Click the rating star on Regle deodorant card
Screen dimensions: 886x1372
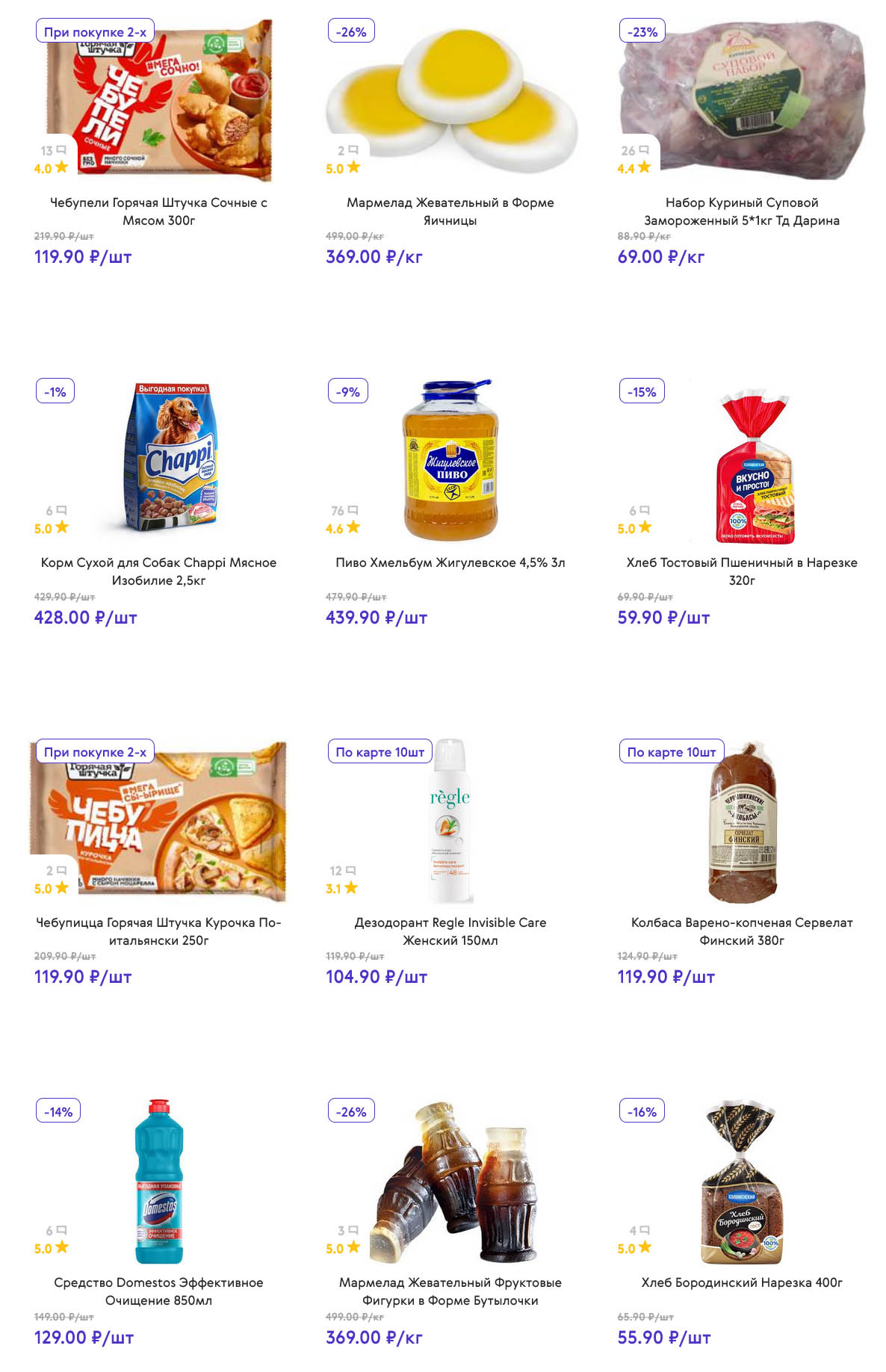click(x=351, y=887)
